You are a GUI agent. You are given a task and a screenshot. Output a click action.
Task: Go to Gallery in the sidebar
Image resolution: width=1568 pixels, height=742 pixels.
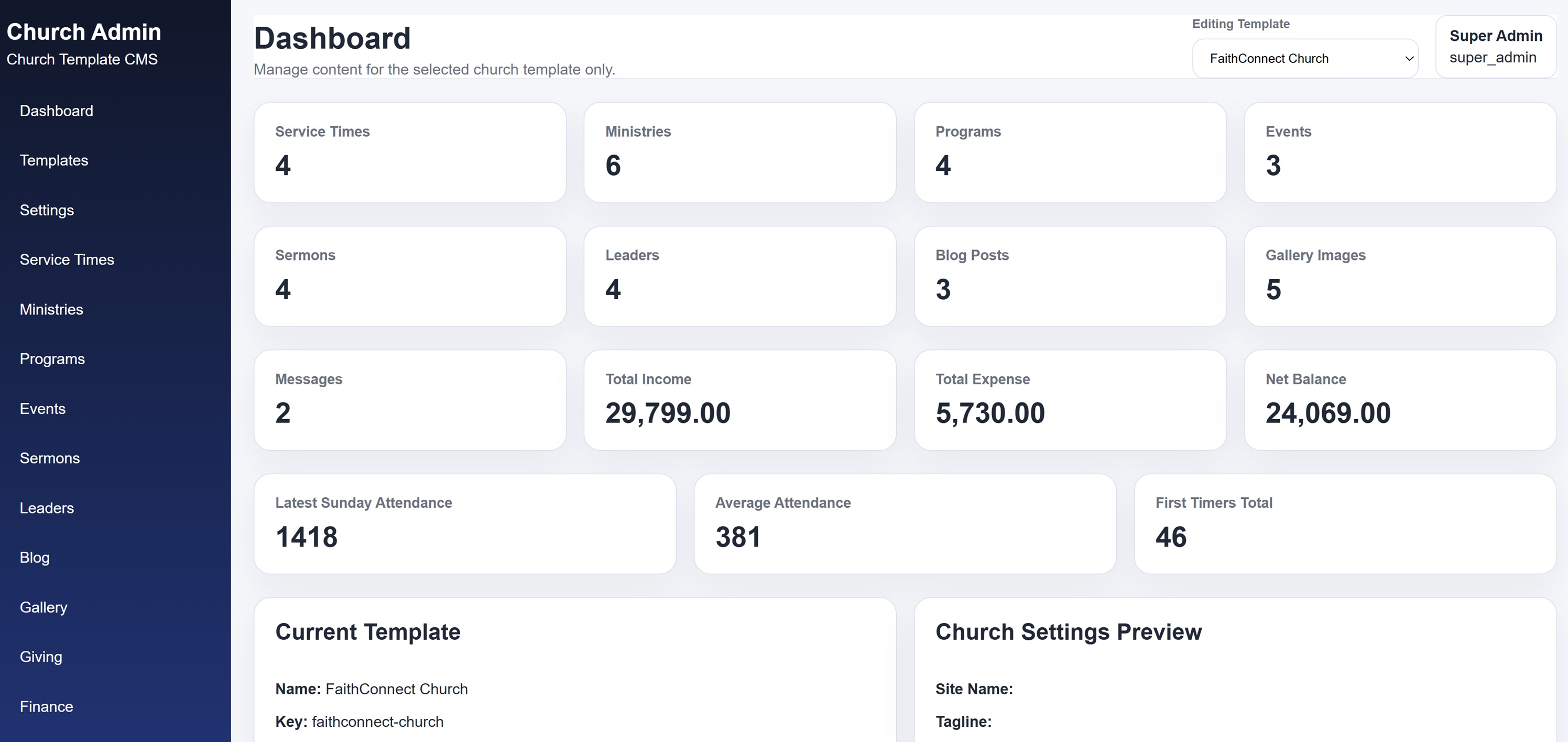coord(44,607)
